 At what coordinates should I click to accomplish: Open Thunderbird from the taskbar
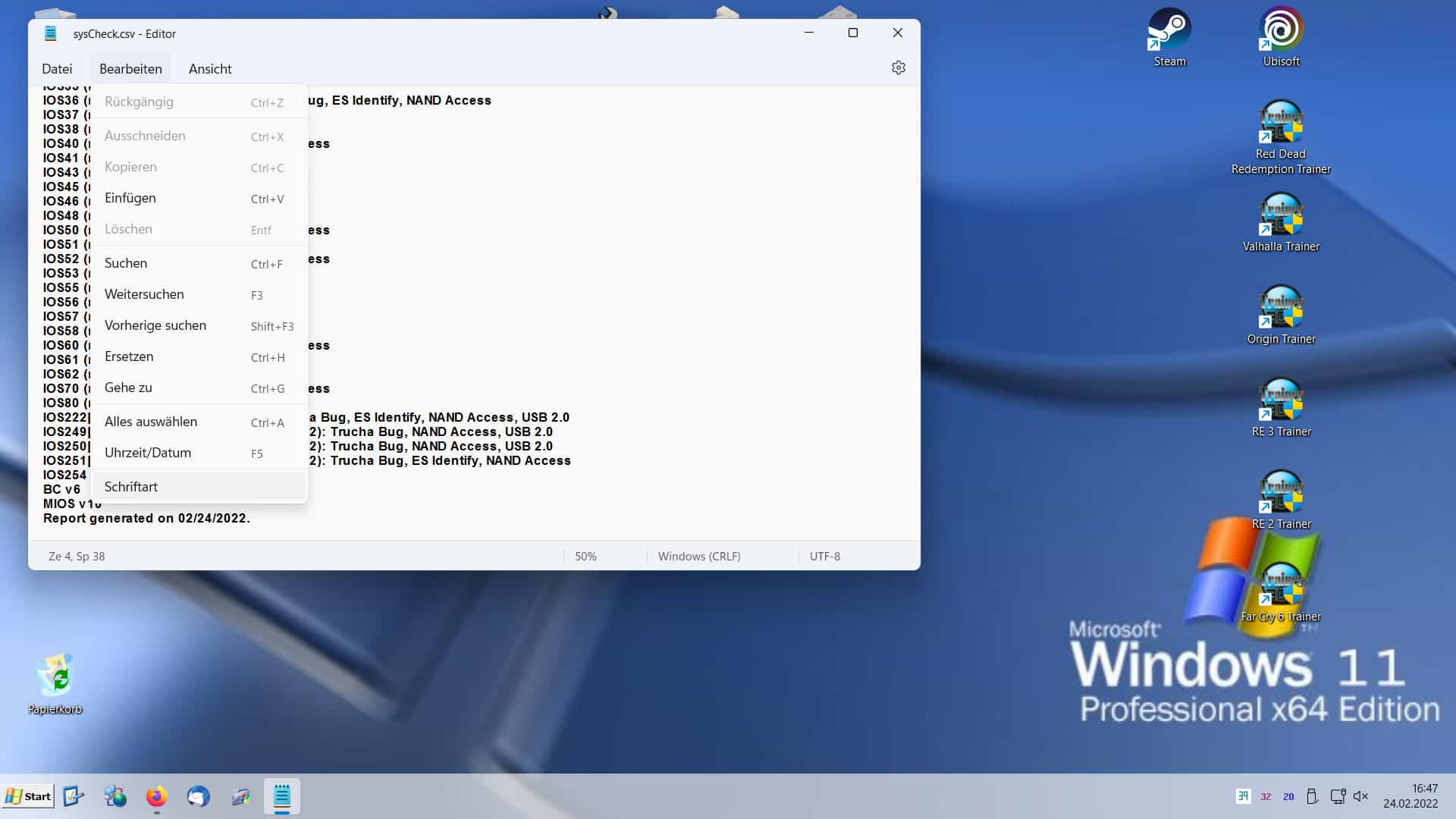tap(199, 796)
